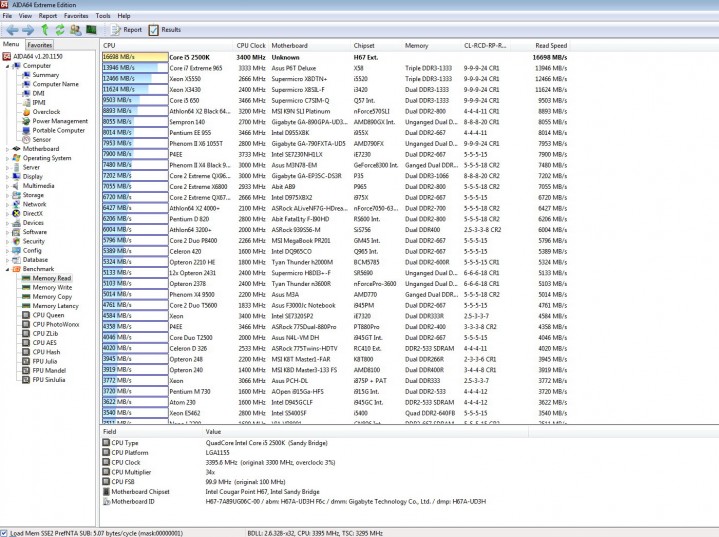Expand the Network tree node
Image resolution: width=719 pixels, height=537 pixels.
coord(7,205)
